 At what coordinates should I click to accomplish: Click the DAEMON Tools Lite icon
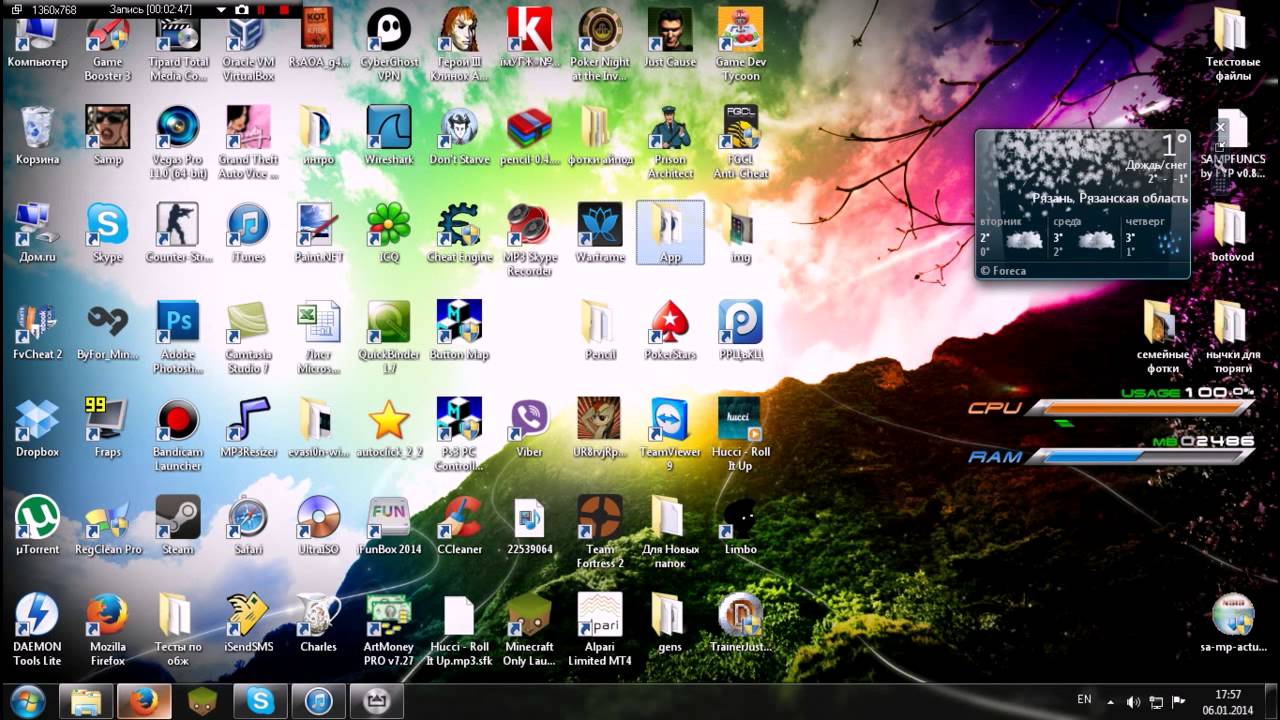(37, 630)
